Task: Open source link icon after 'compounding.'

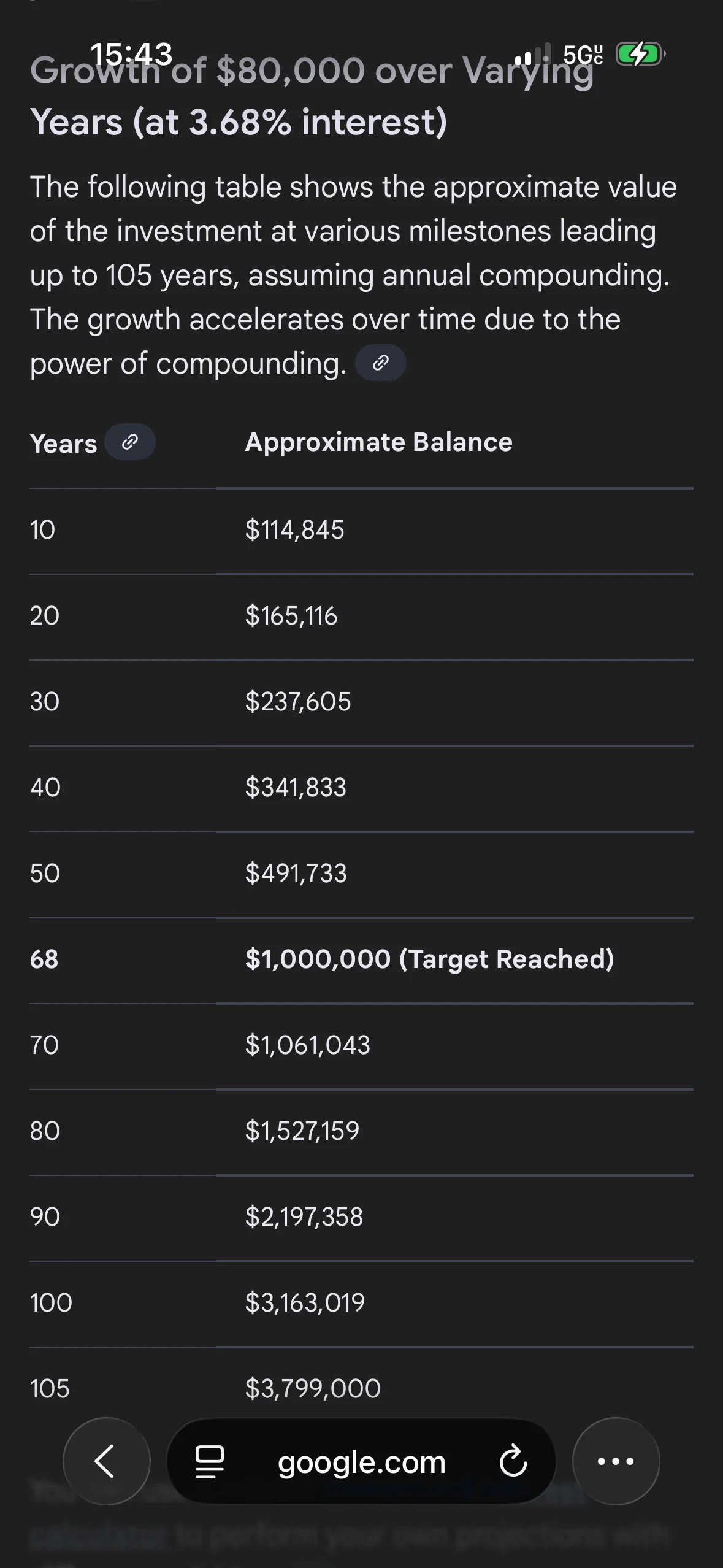Action: [381, 363]
